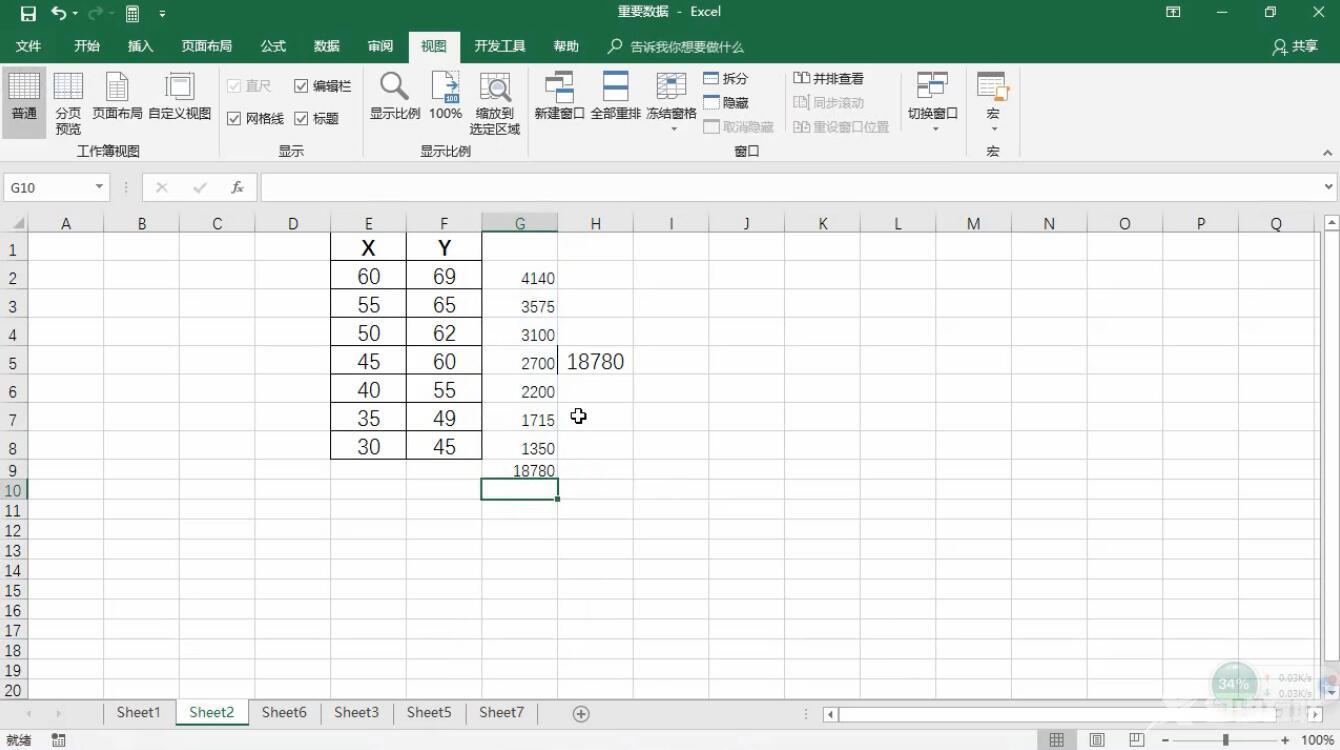1340x750 pixels.
Task: Open the Developer (开发工具) ribbon tab
Action: click(500, 46)
